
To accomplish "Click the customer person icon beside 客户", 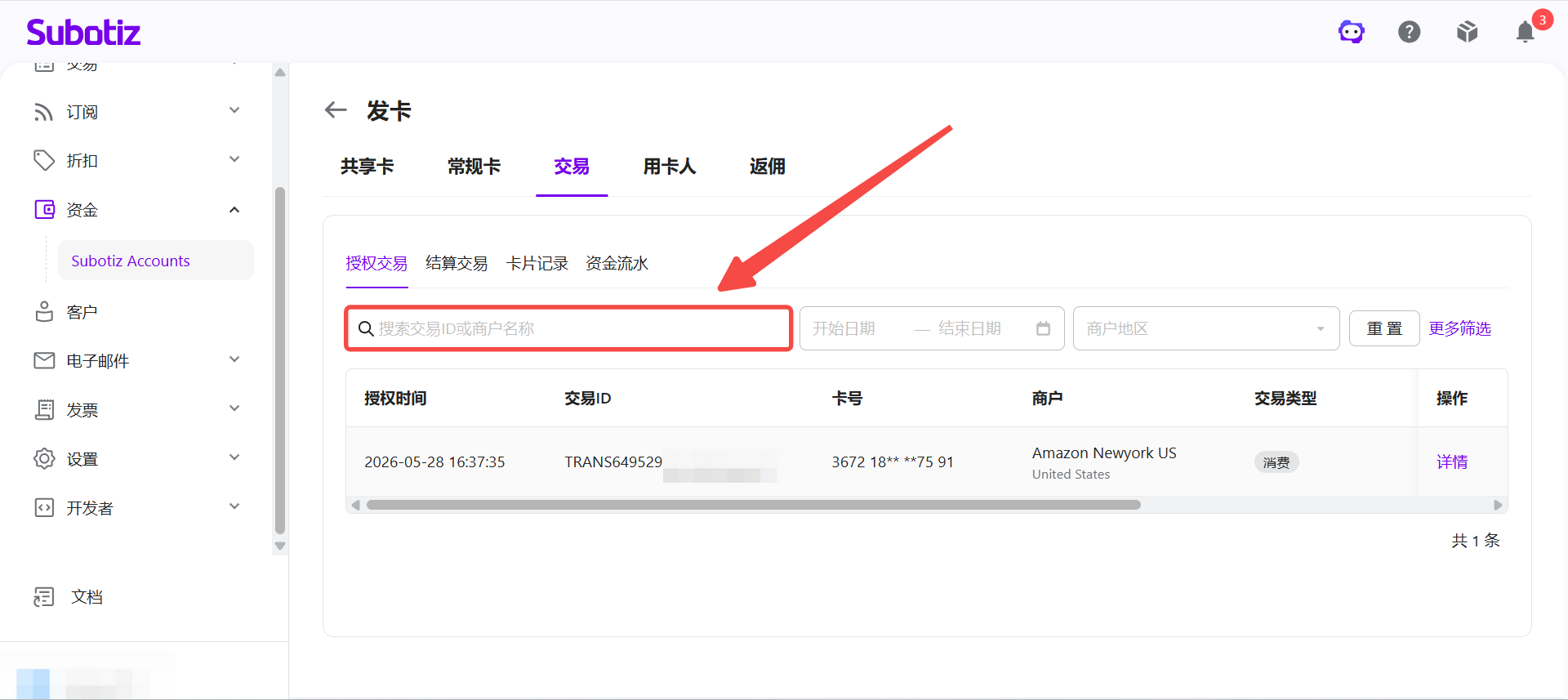I will [44, 312].
